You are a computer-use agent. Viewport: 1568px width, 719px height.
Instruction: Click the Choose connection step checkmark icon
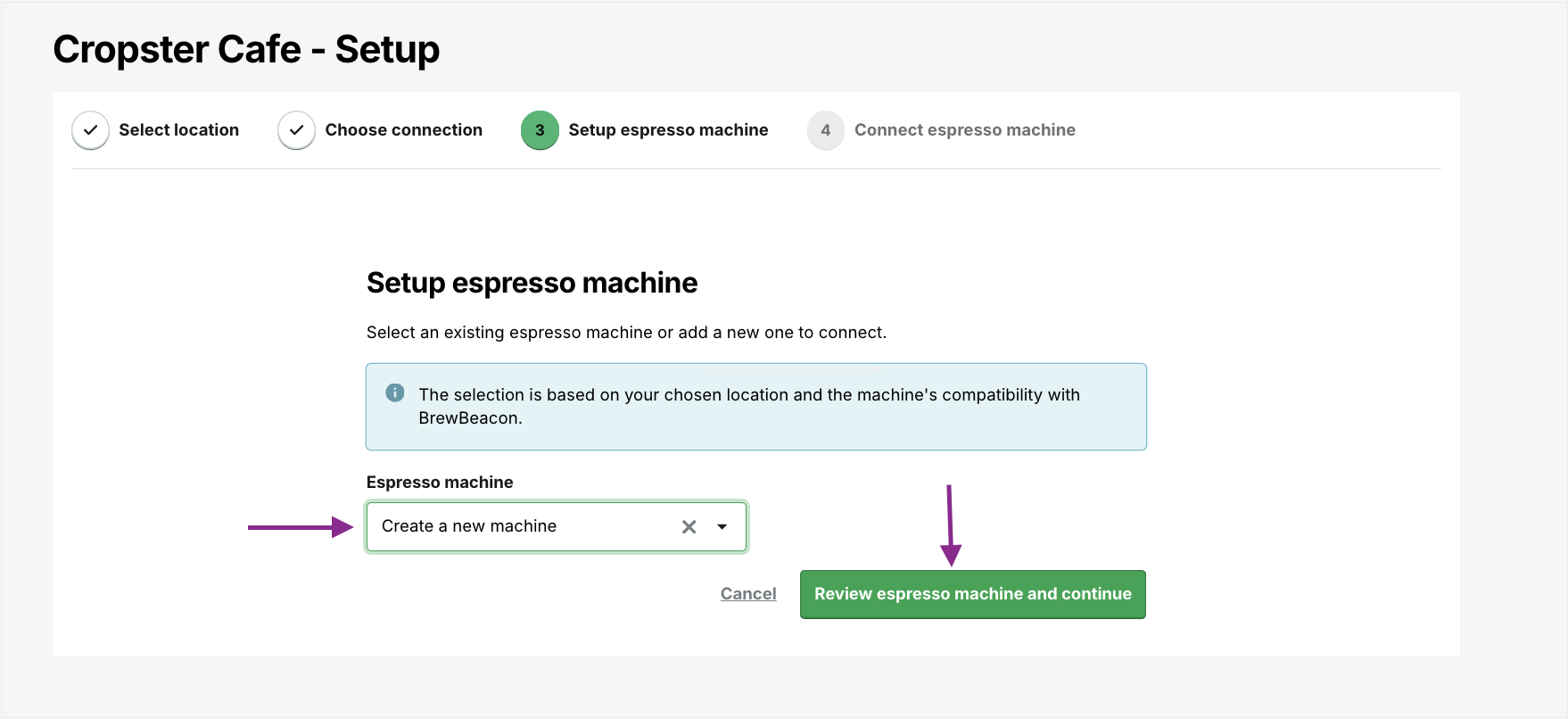[296, 130]
